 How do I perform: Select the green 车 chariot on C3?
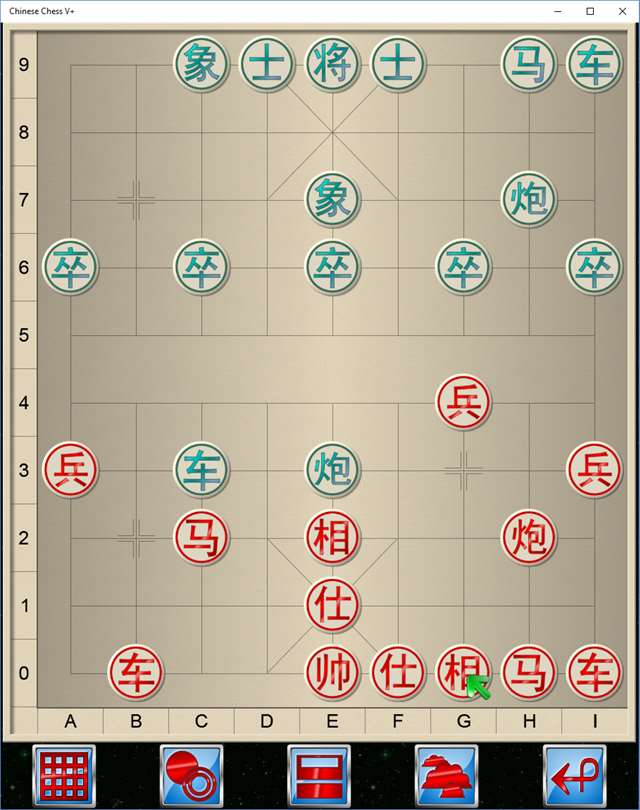(201, 470)
